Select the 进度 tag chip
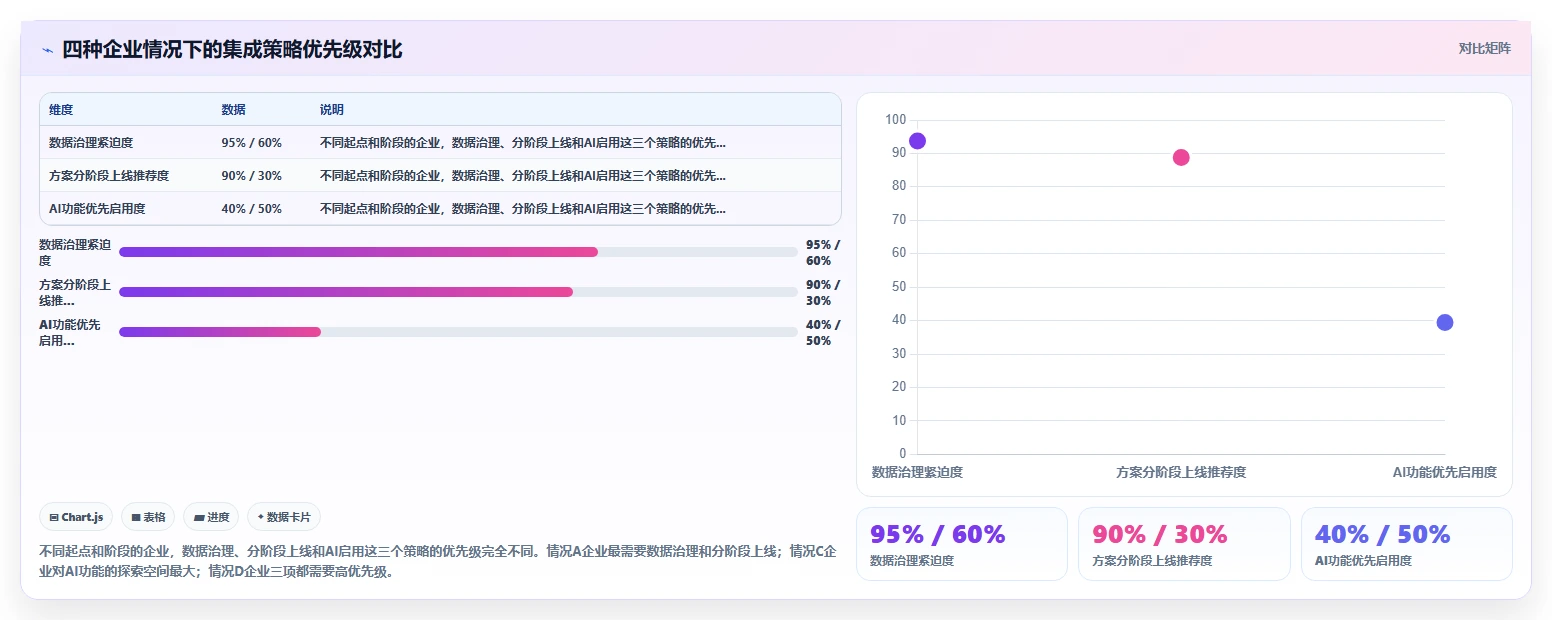The width and height of the screenshot is (1552, 620). click(211, 517)
